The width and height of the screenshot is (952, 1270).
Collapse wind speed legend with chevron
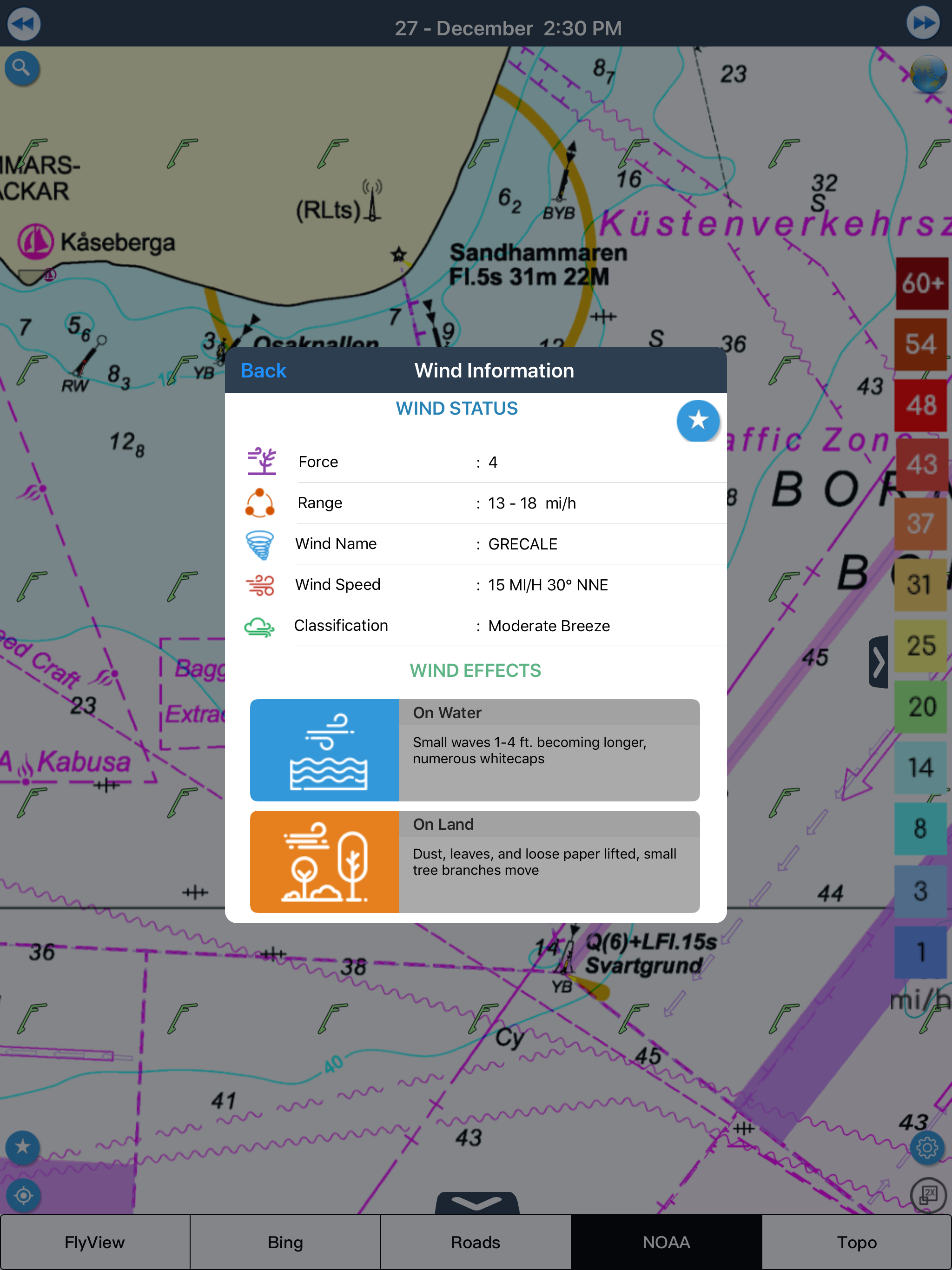tap(879, 662)
